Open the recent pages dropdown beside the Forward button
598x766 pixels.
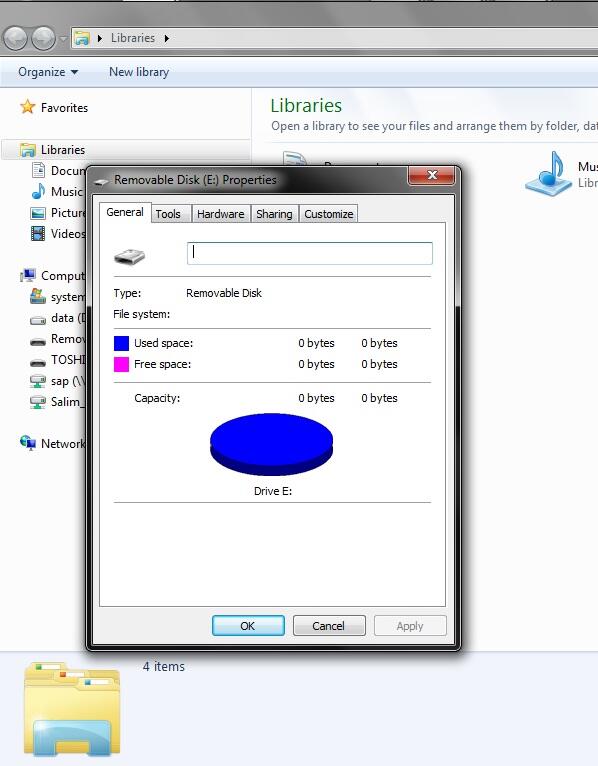[x=64, y=38]
